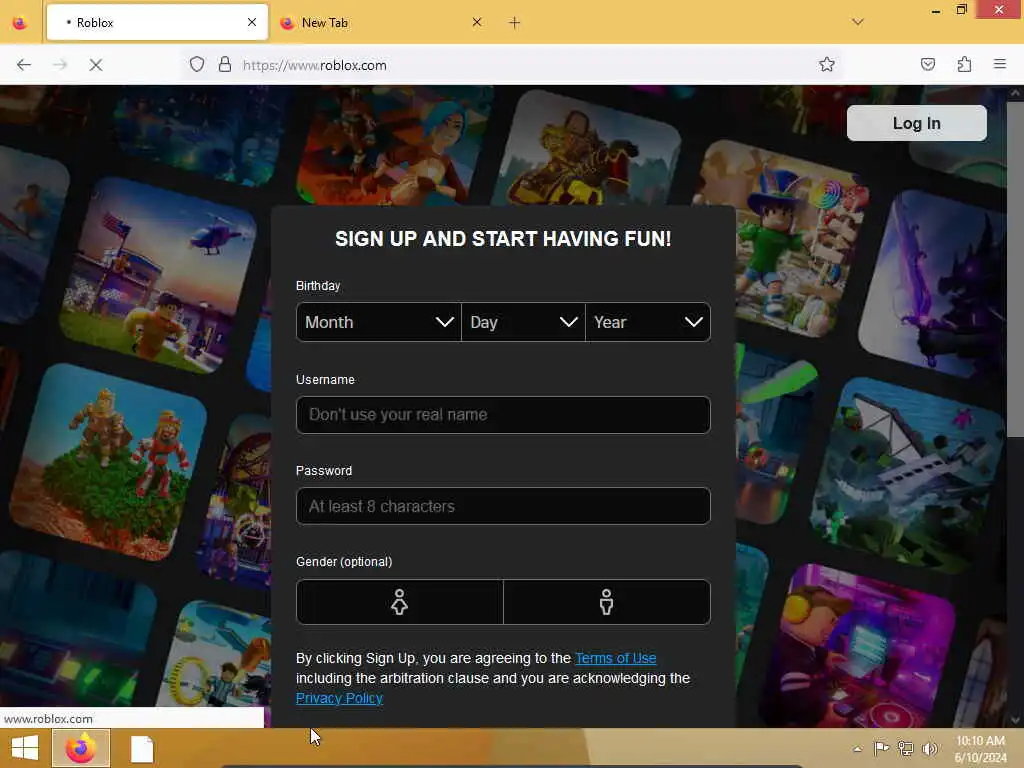1024x768 pixels.
Task: Open the Action Center flag icon
Action: click(x=881, y=748)
